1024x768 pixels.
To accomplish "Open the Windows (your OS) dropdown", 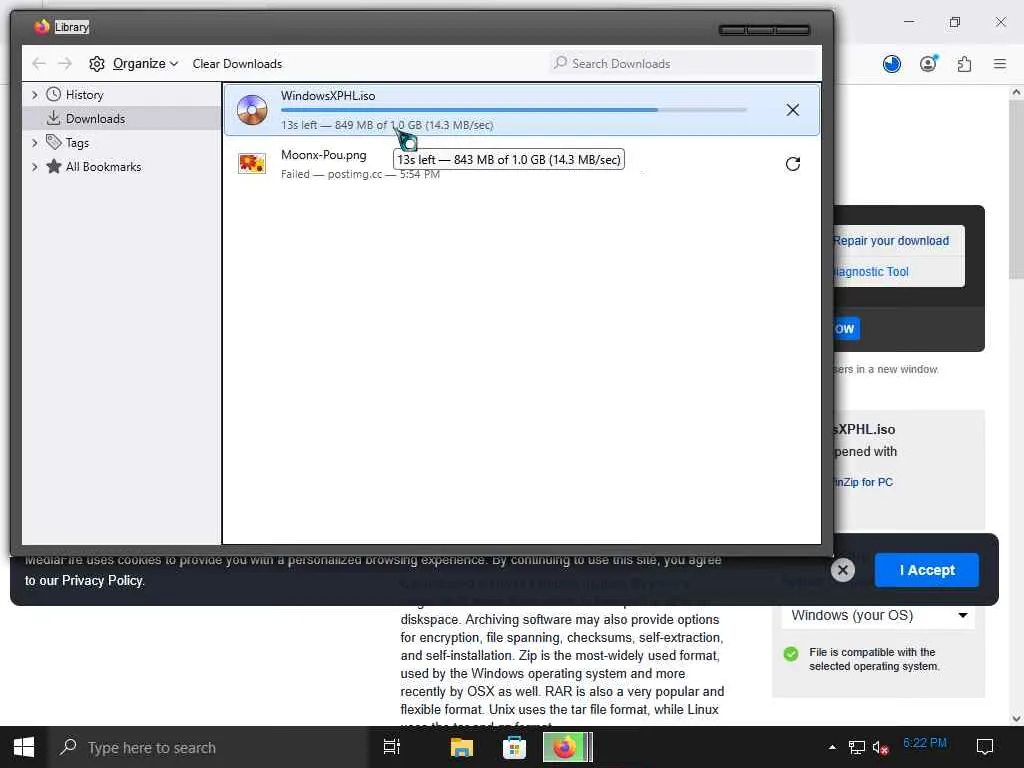I will point(878,615).
